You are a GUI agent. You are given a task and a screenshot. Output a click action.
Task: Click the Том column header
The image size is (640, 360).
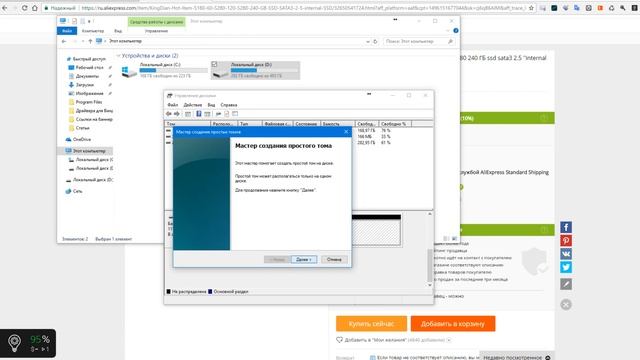(188, 124)
